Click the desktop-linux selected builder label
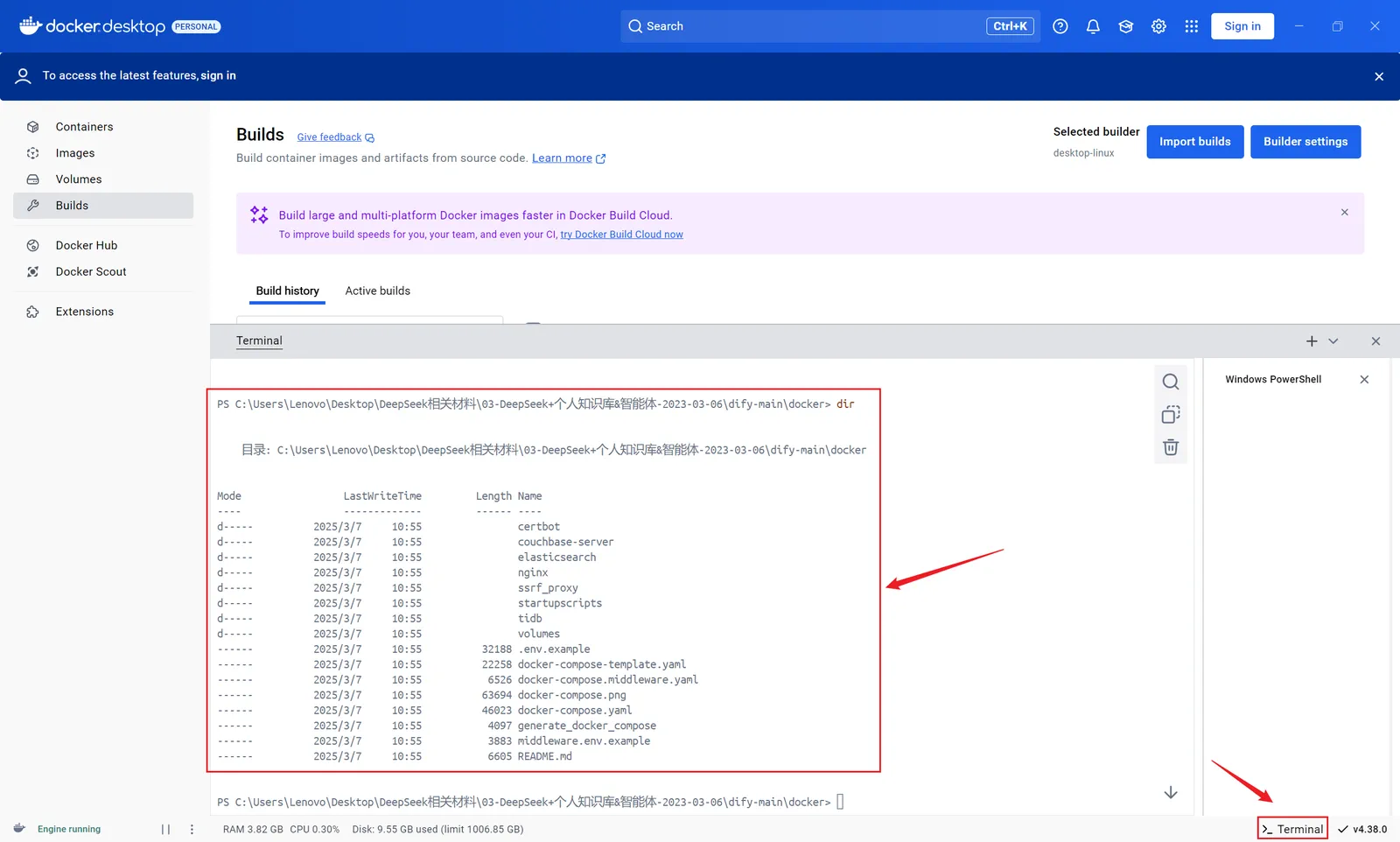The height and width of the screenshot is (842, 1400). click(x=1083, y=153)
